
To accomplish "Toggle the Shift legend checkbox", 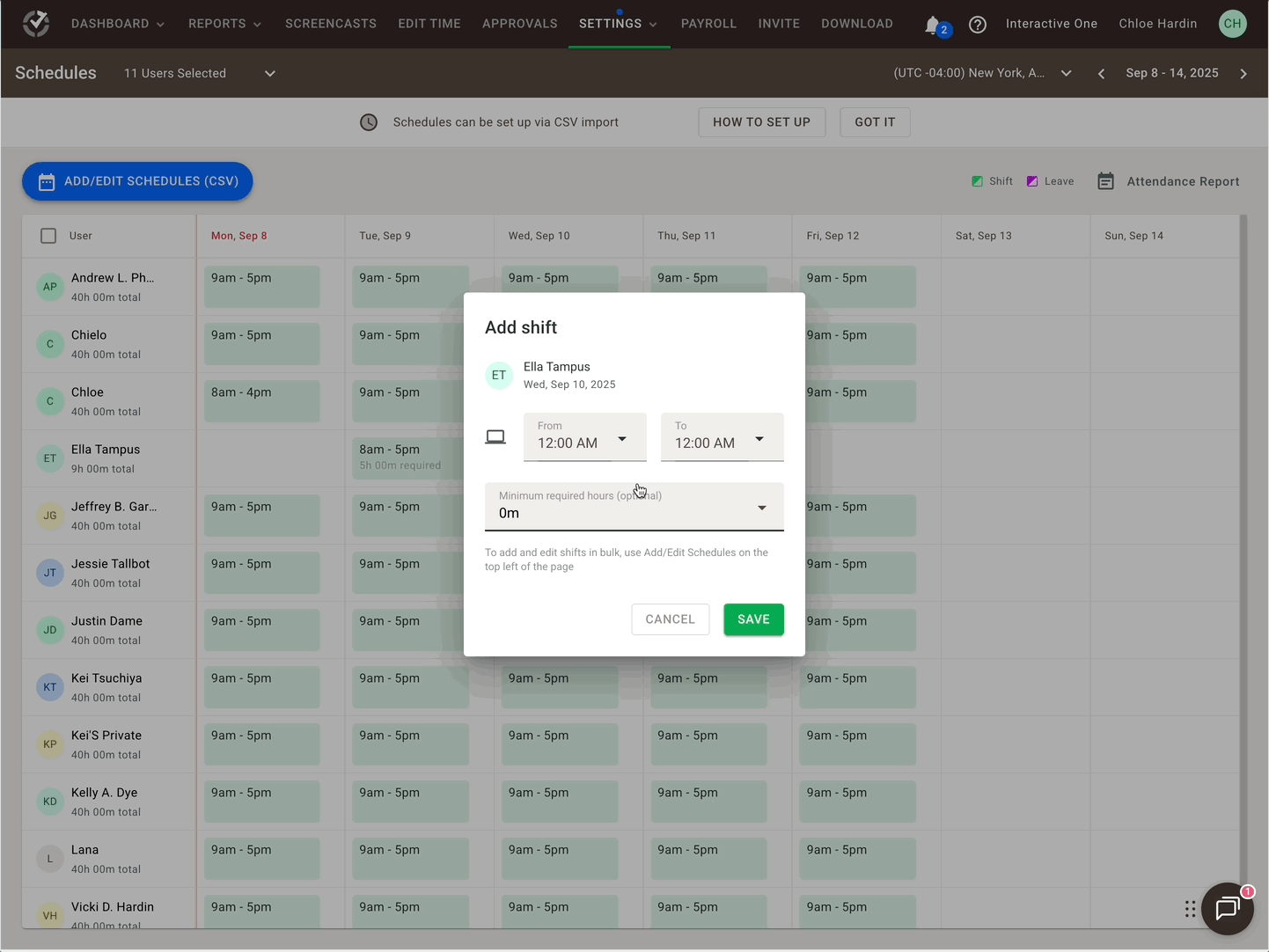I will [977, 181].
